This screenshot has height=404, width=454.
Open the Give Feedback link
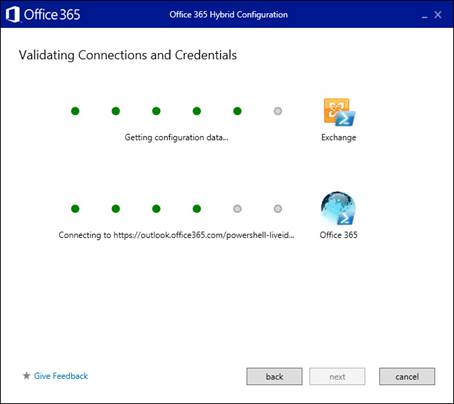point(61,376)
